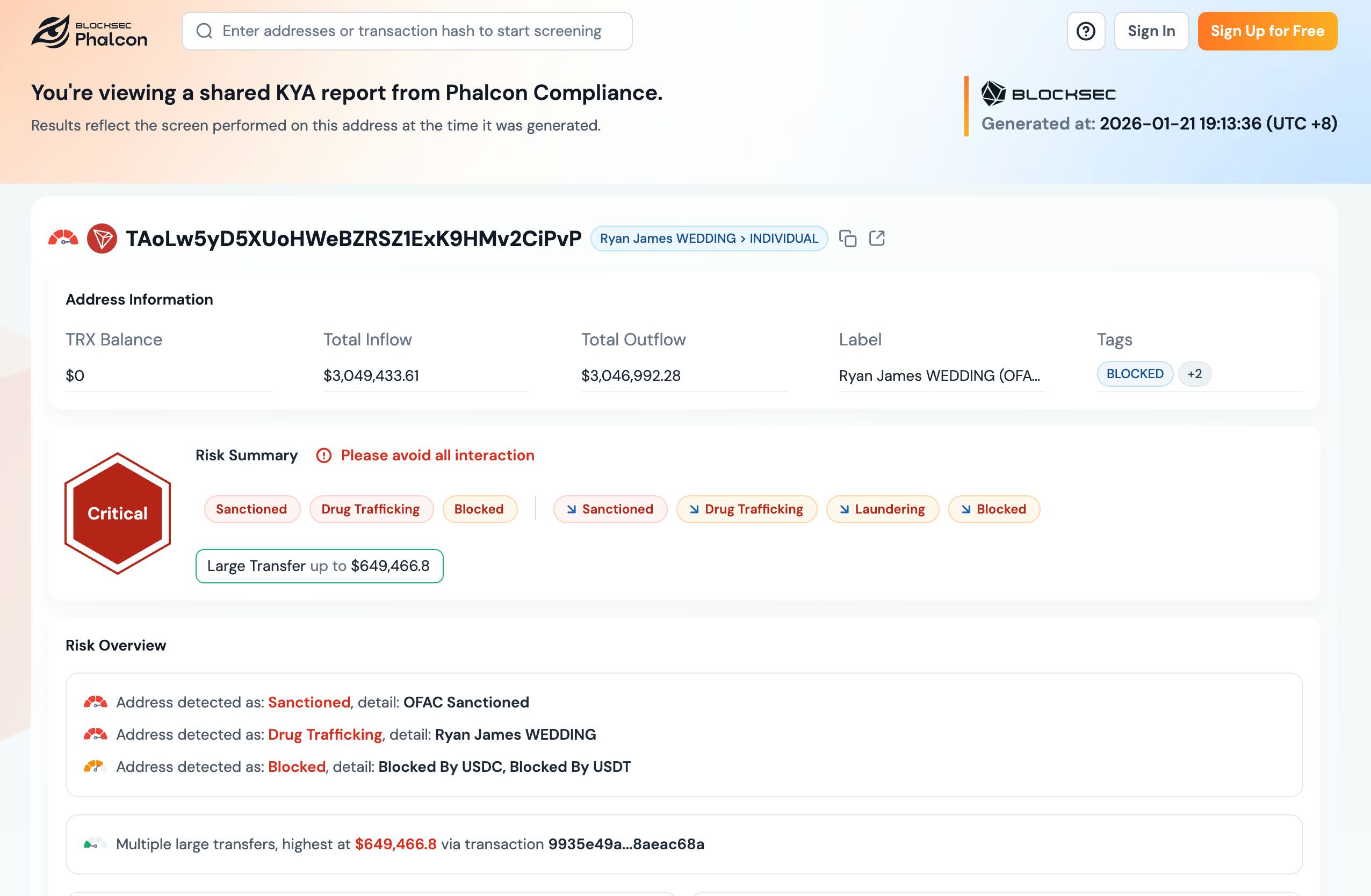Copy the address with the copy icon
This screenshot has width=1371, height=896.
[x=847, y=239]
